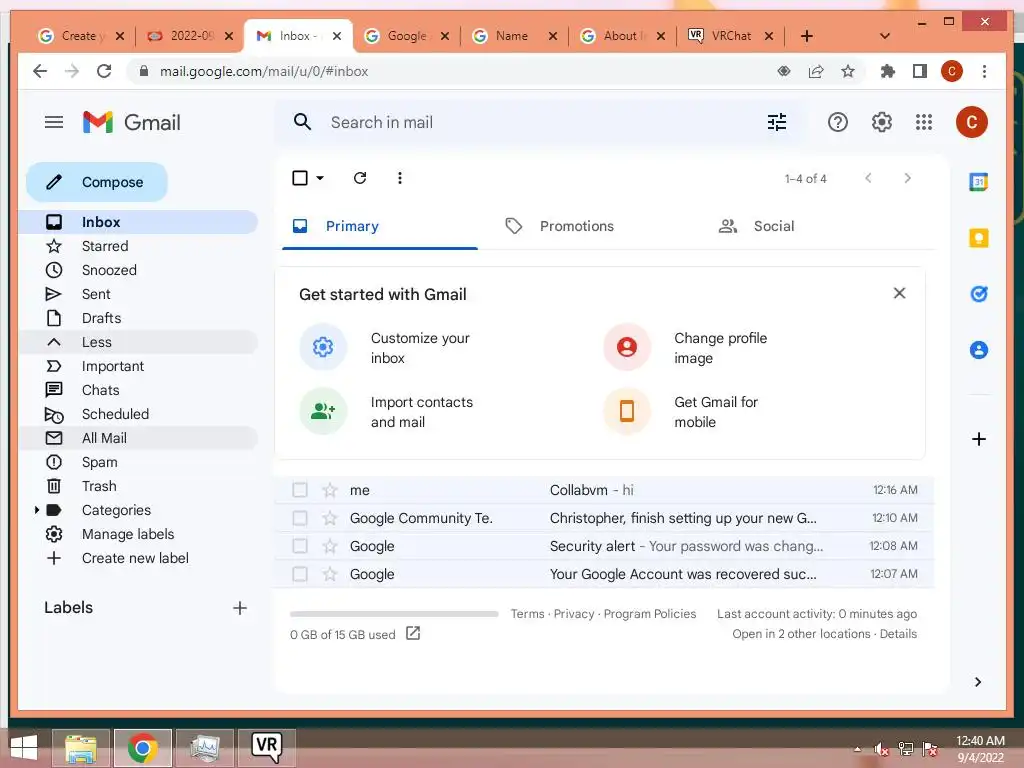Screen dimensions: 1024x768
Task: Bookmark this page with star icon
Action: [x=848, y=71]
